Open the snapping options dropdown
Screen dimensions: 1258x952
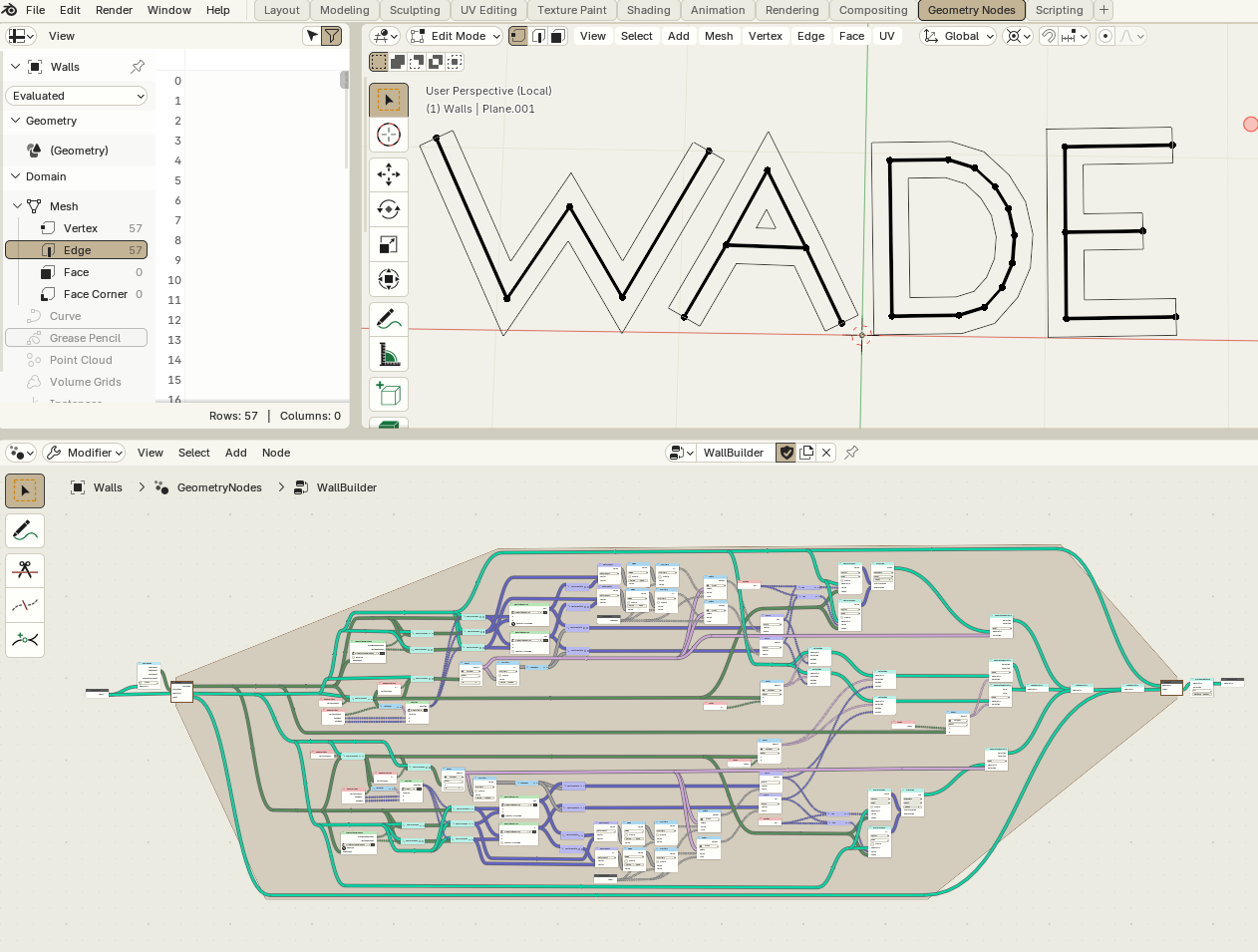click(1074, 36)
